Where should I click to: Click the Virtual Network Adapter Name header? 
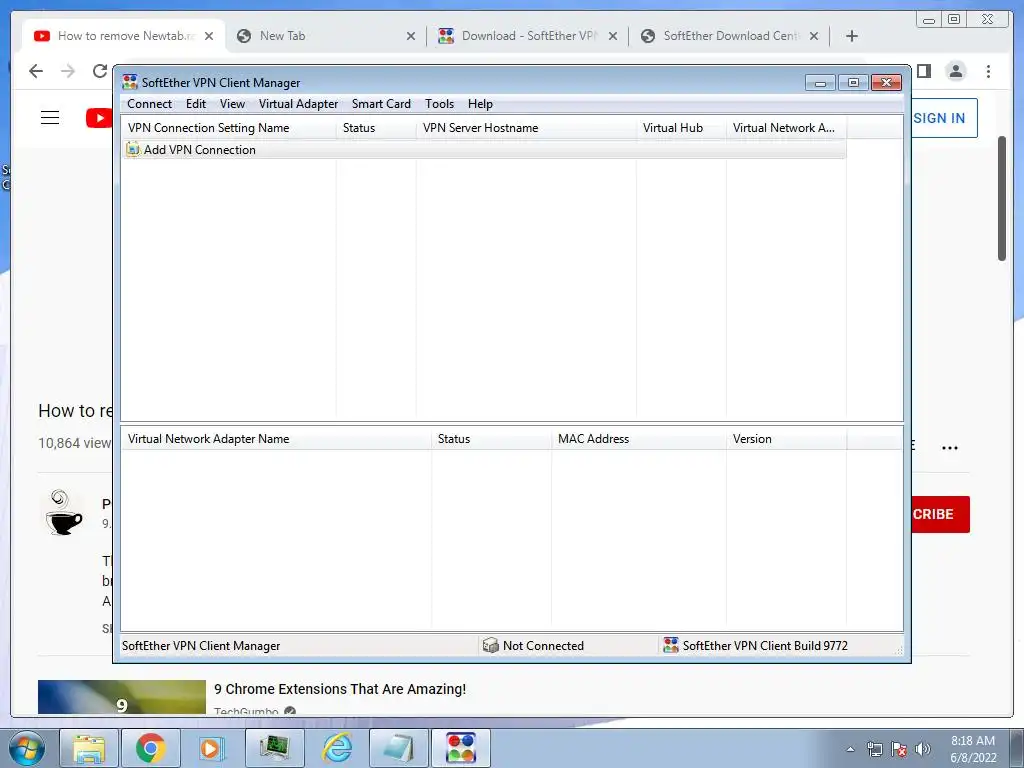(x=276, y=439)
